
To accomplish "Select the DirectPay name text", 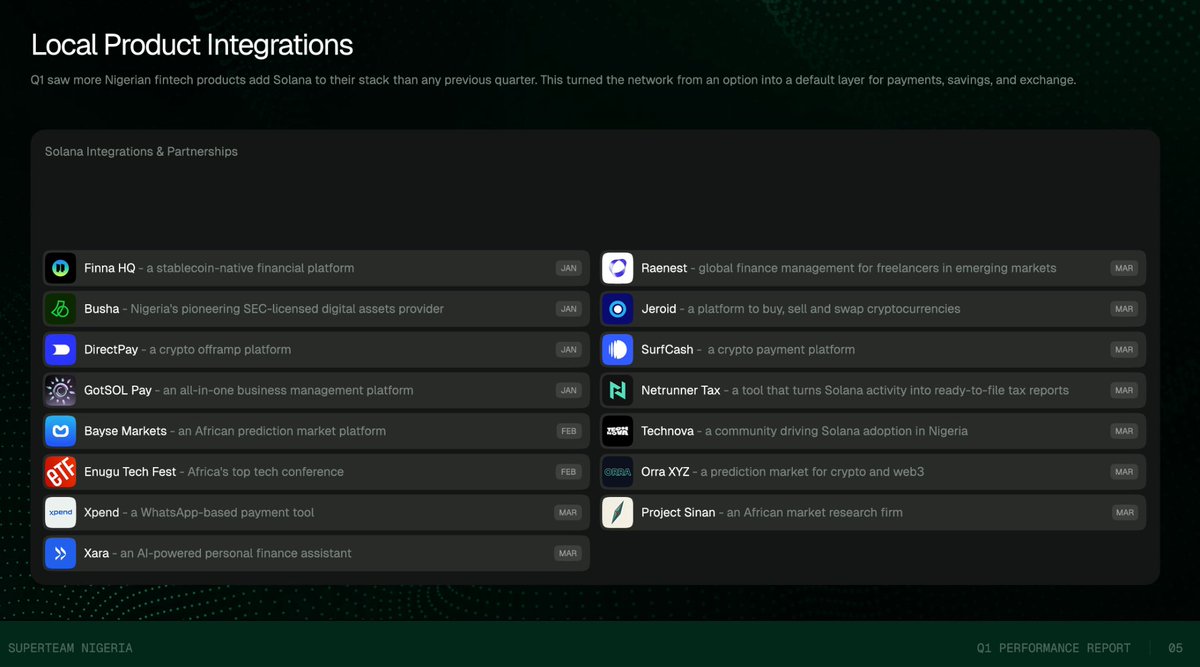I will [x=110, y=350].
